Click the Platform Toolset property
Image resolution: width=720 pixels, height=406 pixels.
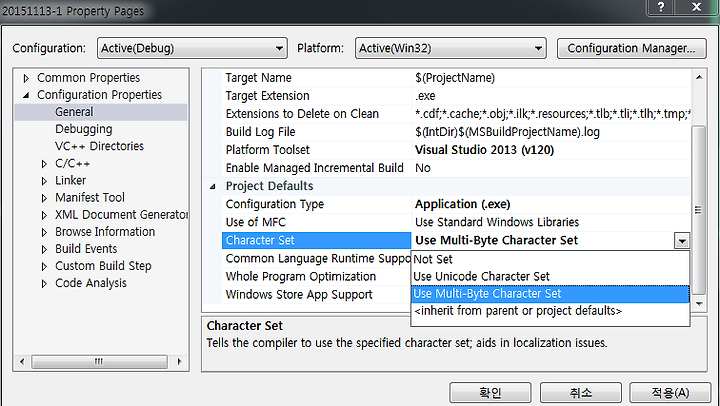coord(268,150)
